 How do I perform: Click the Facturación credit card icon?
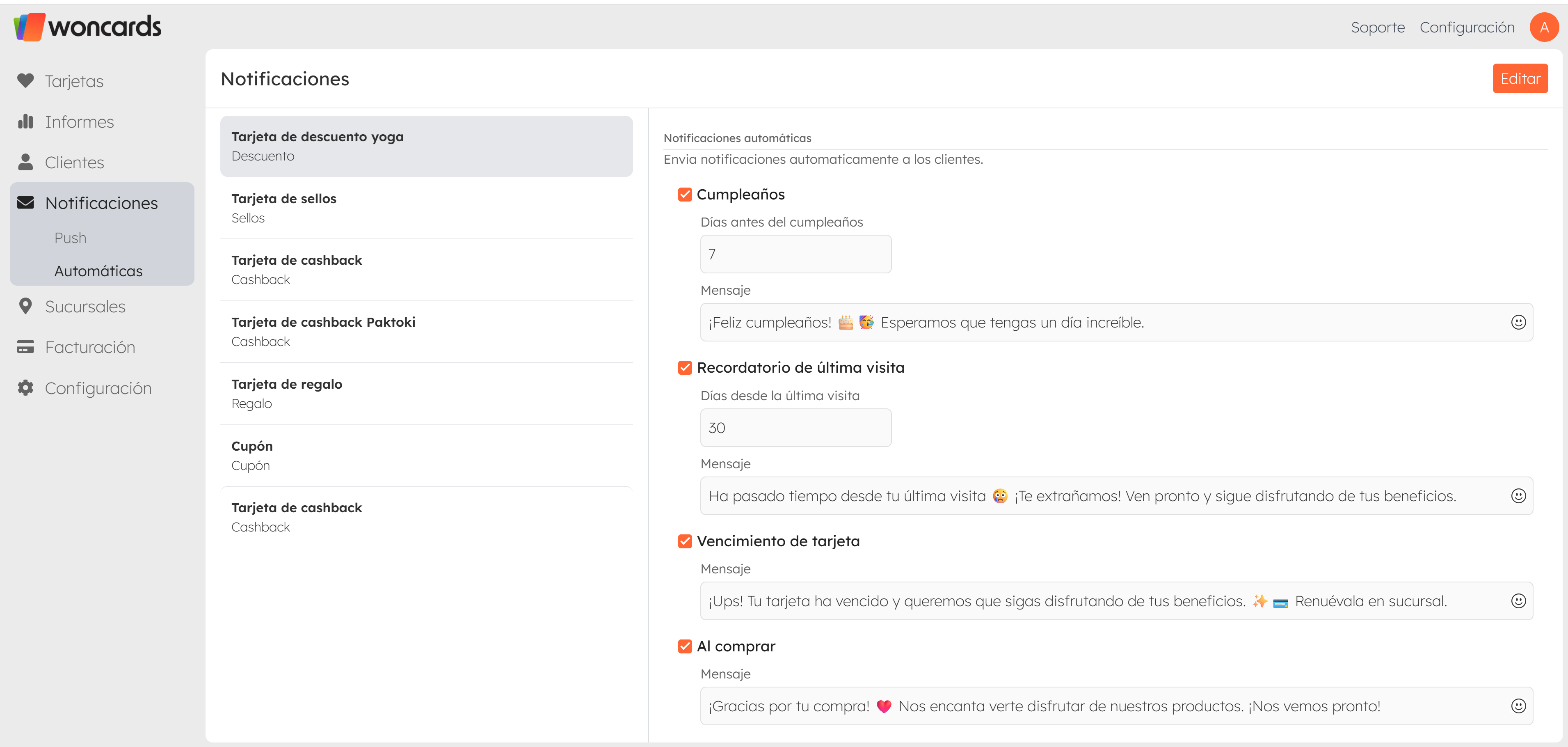(x=25, y=347)
